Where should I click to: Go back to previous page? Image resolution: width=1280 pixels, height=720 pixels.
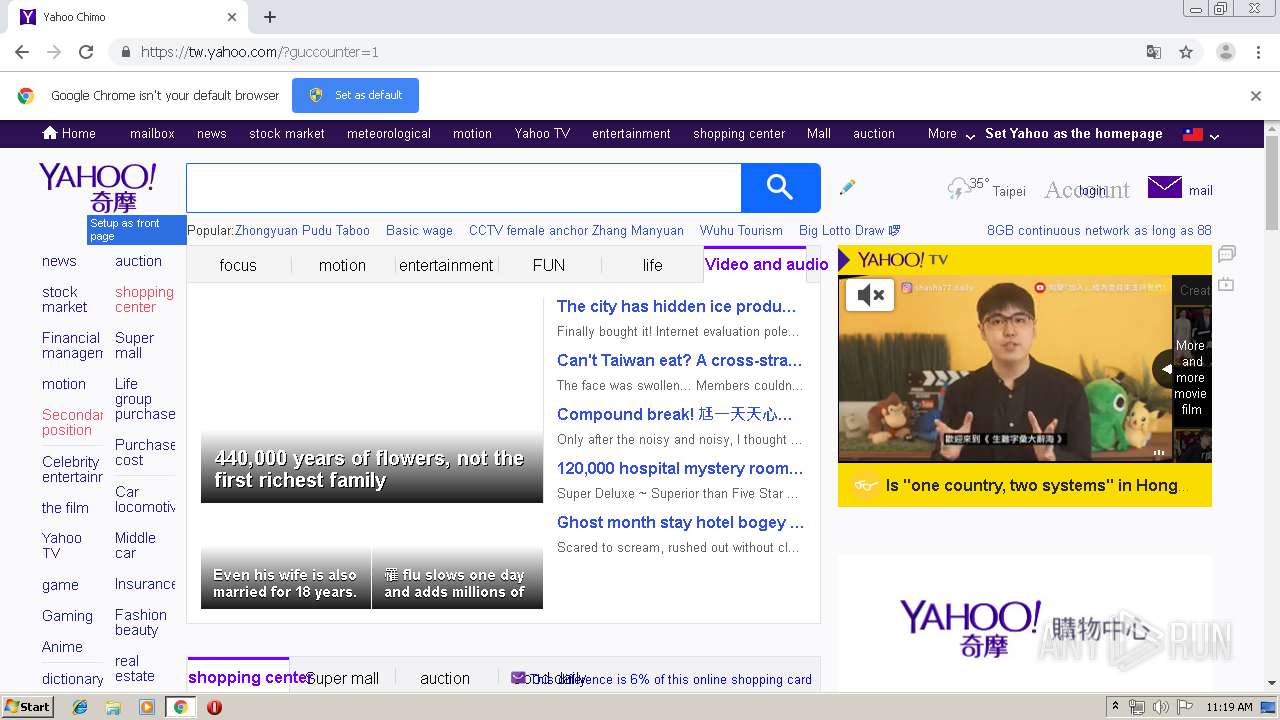click(22, 52)
